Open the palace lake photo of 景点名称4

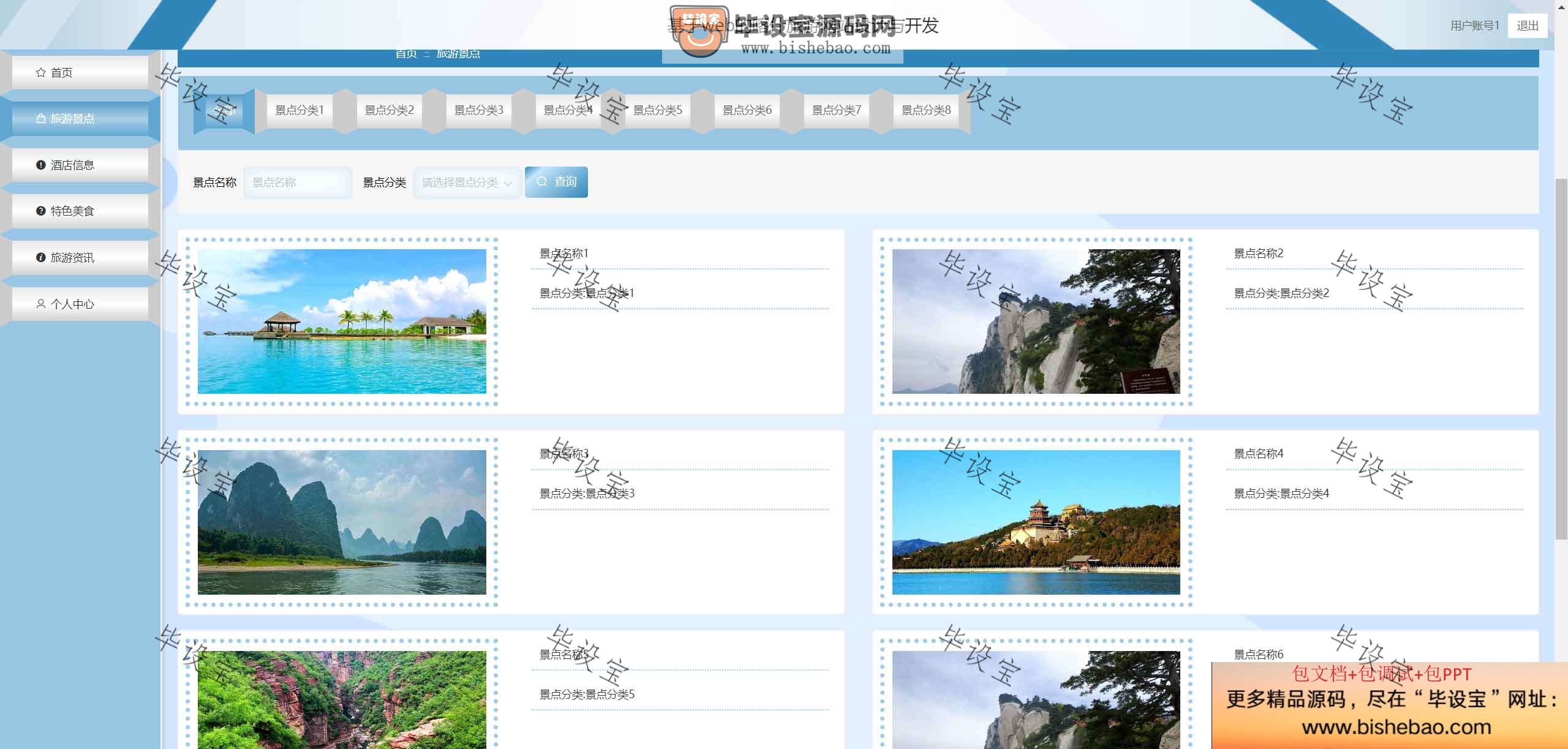tap(1036, 522)
